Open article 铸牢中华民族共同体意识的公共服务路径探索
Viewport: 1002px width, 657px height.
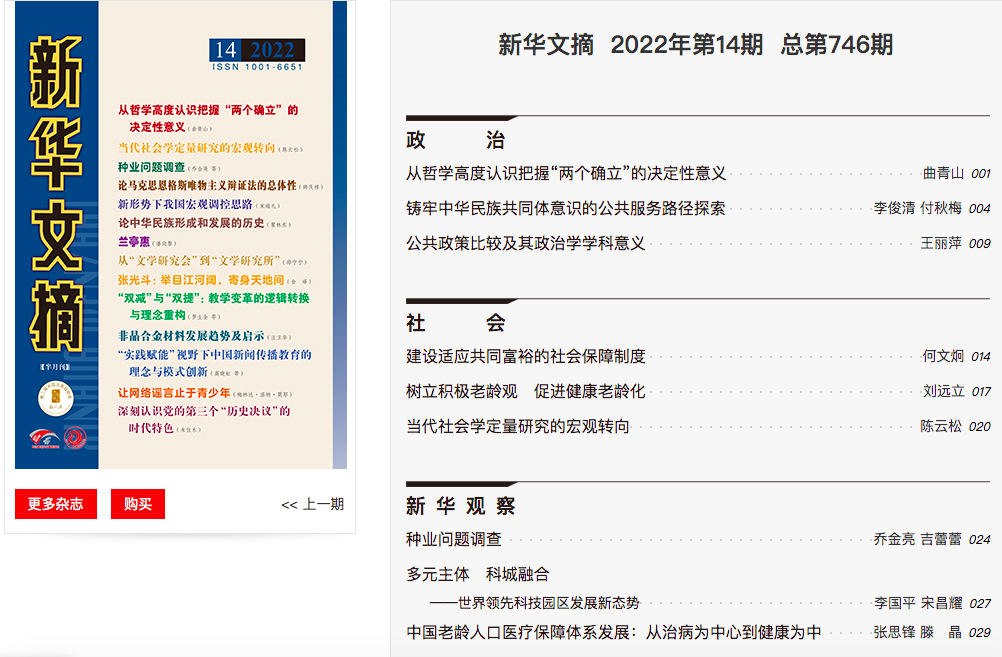click(x=566, y=208)
